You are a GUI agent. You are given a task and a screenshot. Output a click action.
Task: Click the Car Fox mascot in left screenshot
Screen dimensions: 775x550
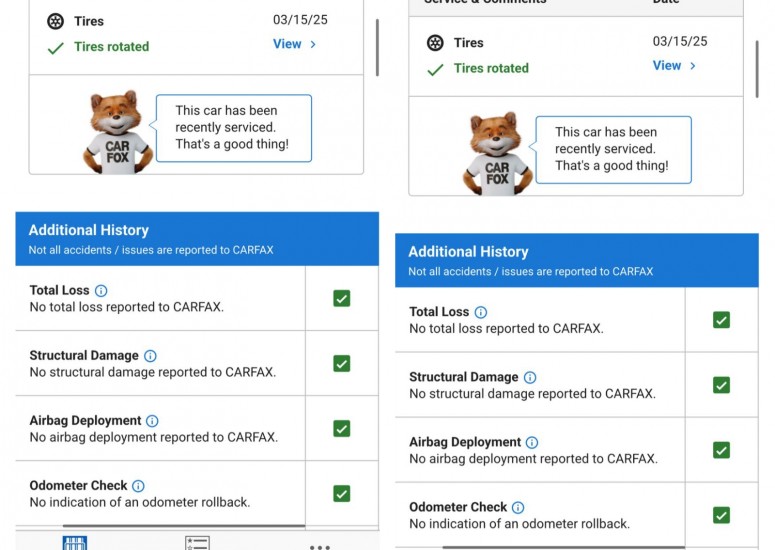coord(117,132)
